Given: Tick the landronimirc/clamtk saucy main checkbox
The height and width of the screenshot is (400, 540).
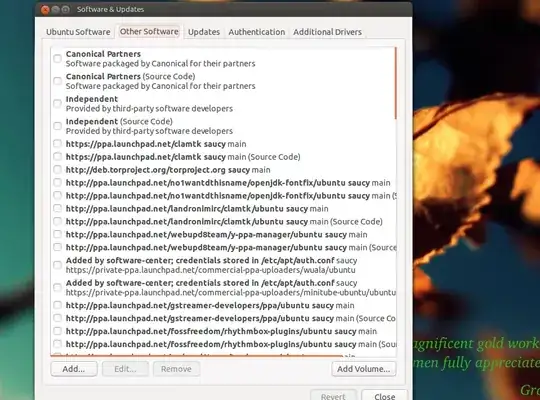Looking at the screenshot, I should tap(58, 208).
